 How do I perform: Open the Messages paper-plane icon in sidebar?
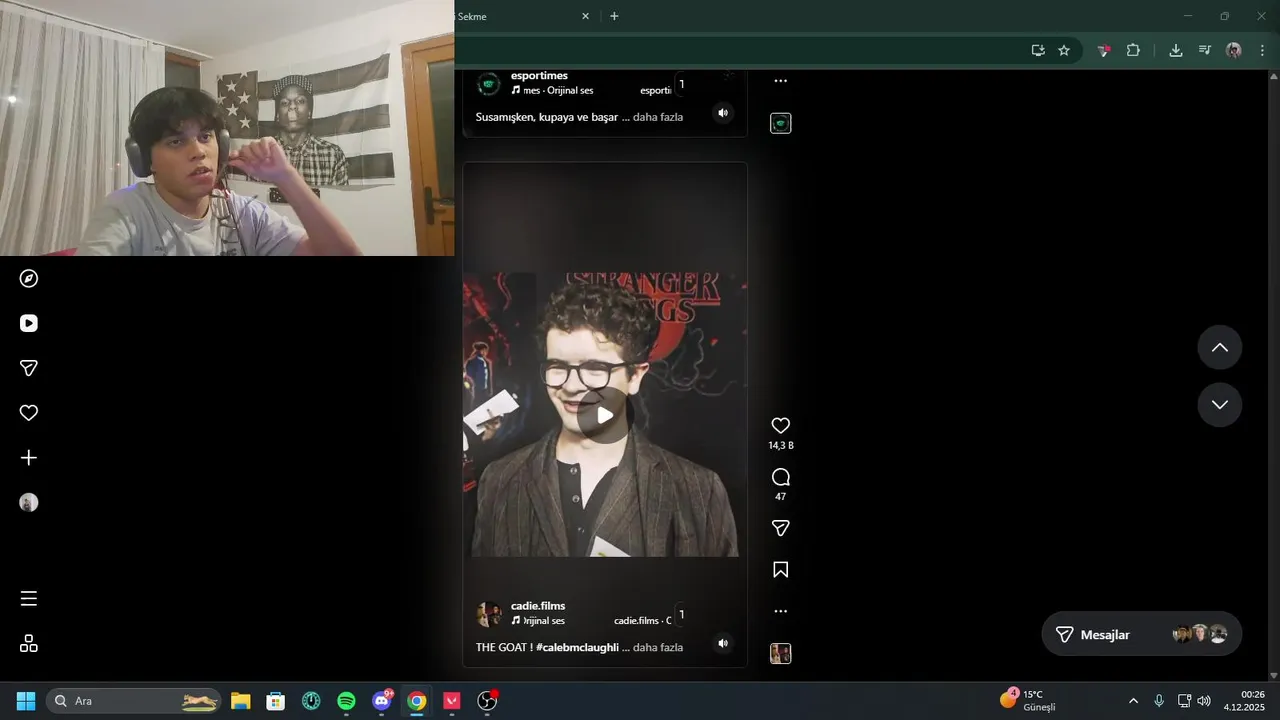click(29, 368)
